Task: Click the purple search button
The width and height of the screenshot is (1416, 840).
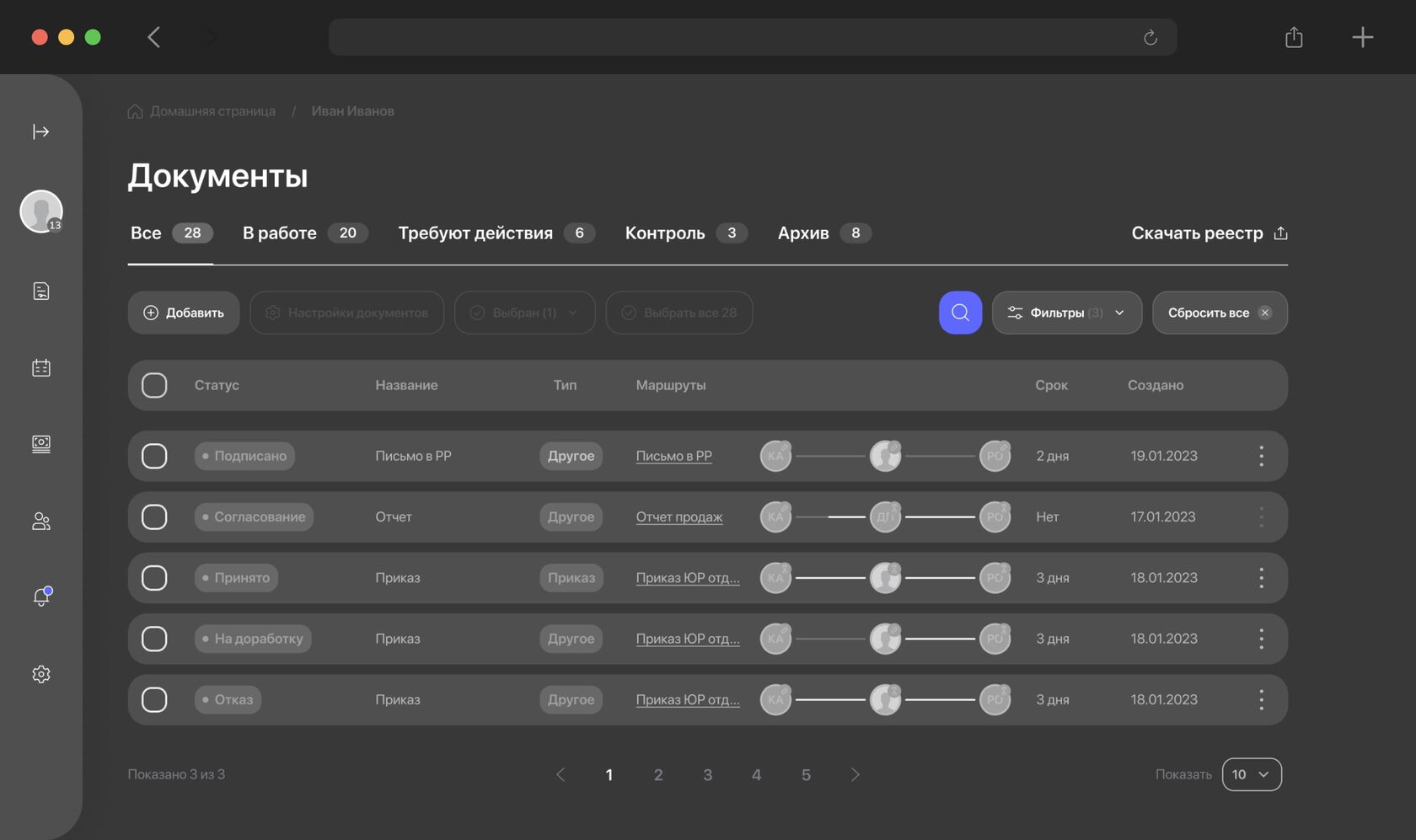Action: click(960, 313)
